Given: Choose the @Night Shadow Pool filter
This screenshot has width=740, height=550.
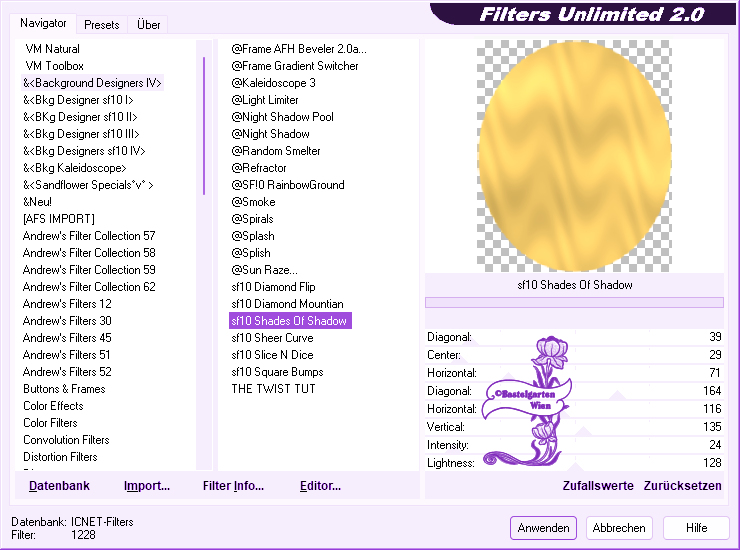Looking at the screenshot, I should coord(282,117).
